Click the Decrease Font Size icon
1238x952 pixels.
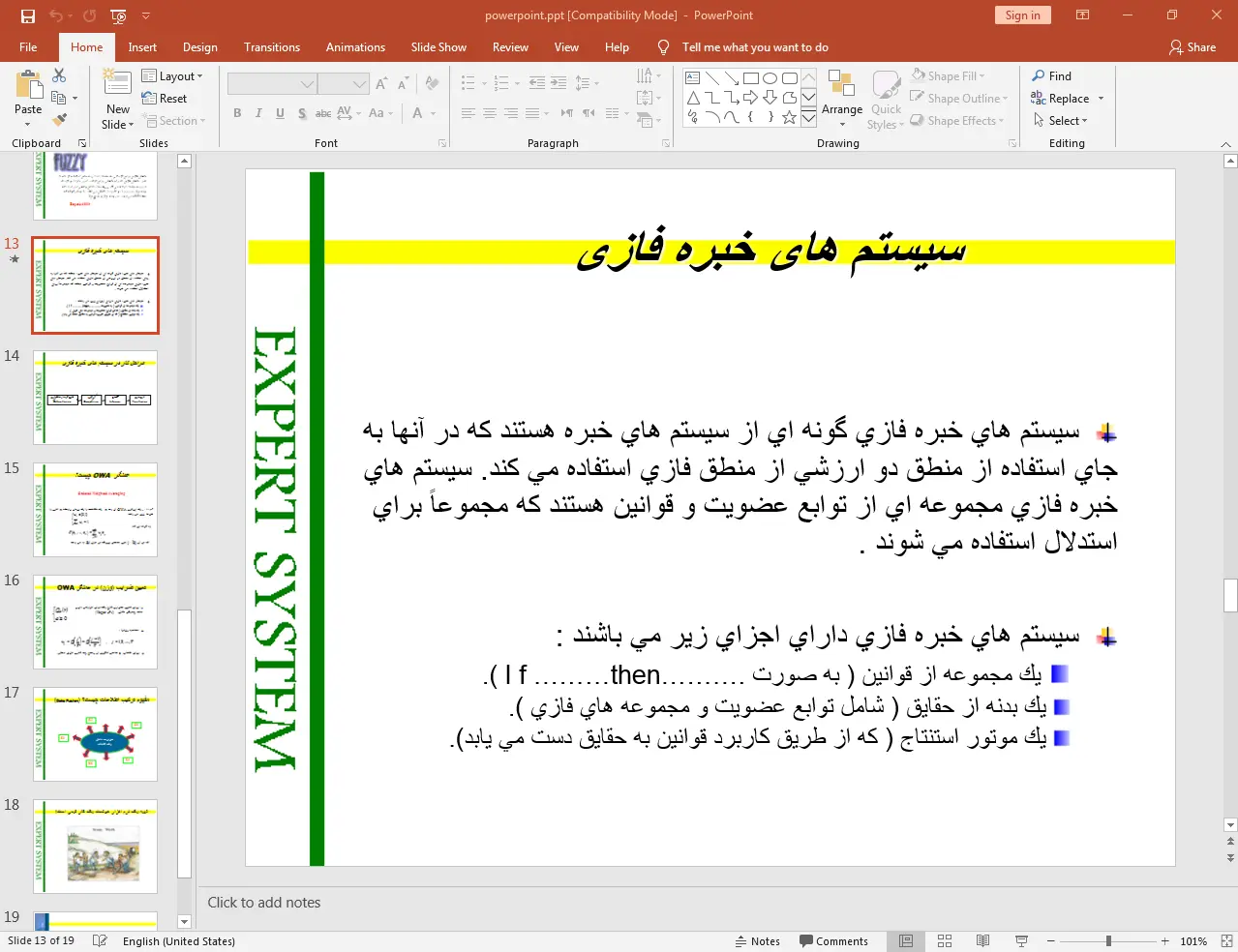click(404, 84)
